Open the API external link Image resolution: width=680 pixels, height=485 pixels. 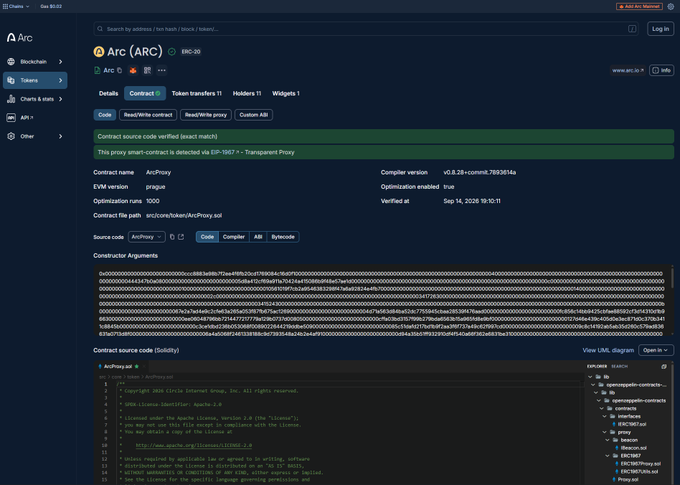click(20, 118)
